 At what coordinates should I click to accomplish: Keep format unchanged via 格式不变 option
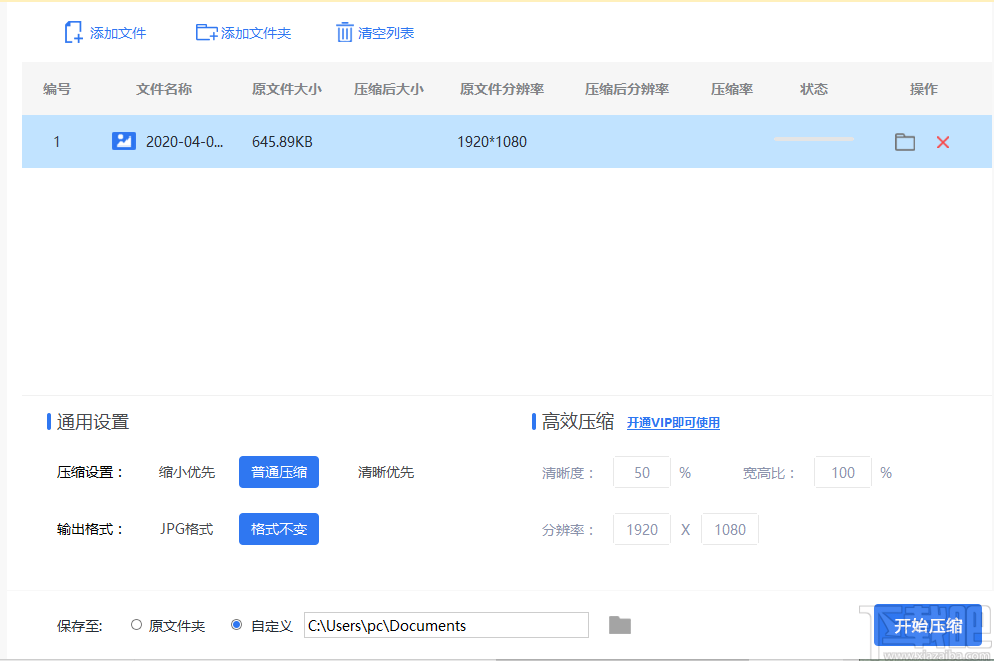pos(278,529)
